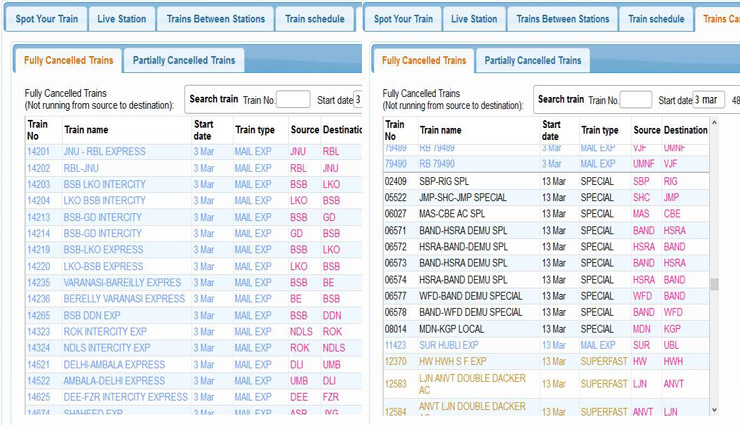Focus the Train No. field in left panel
The width and height of the screenshot is (740, 425).
click(293, 100)
